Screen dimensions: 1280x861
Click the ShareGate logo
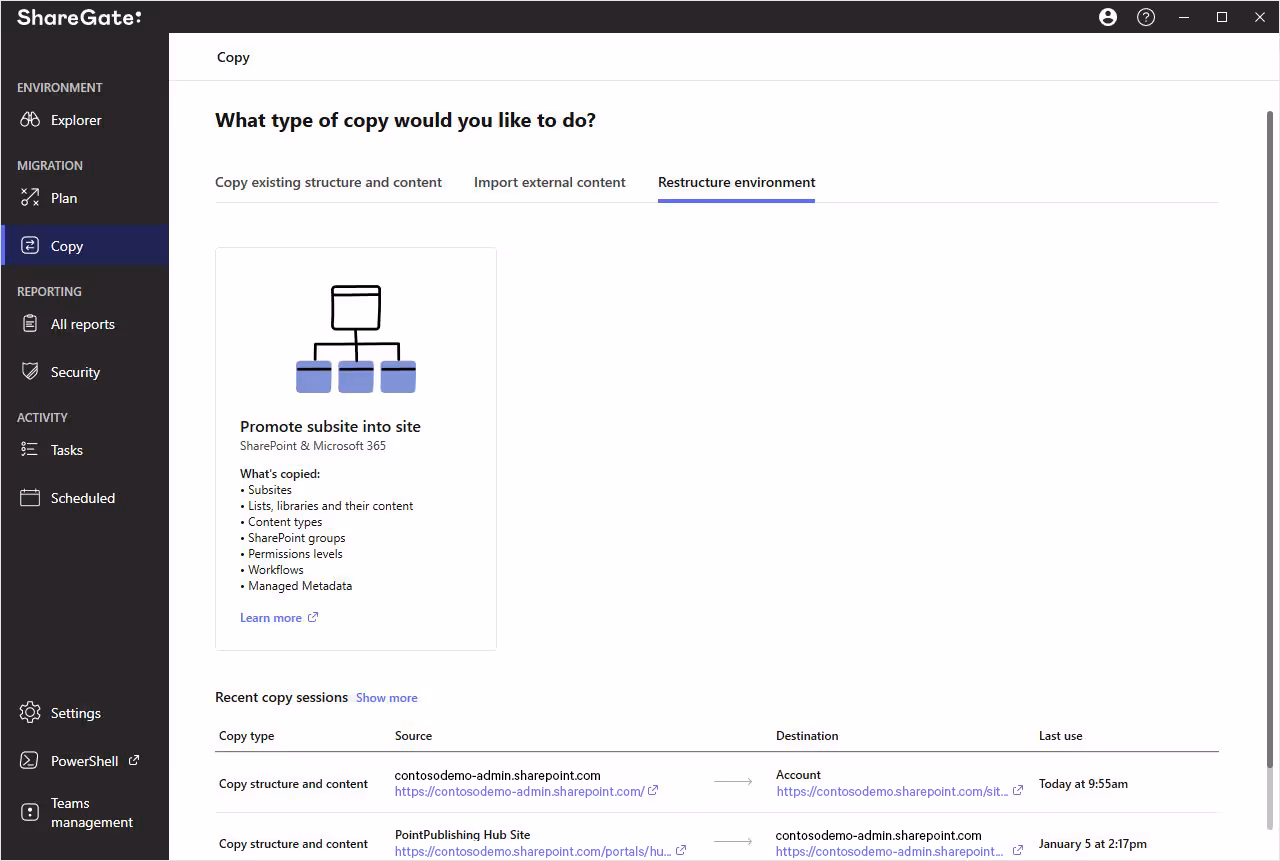(x=79, y=17)
